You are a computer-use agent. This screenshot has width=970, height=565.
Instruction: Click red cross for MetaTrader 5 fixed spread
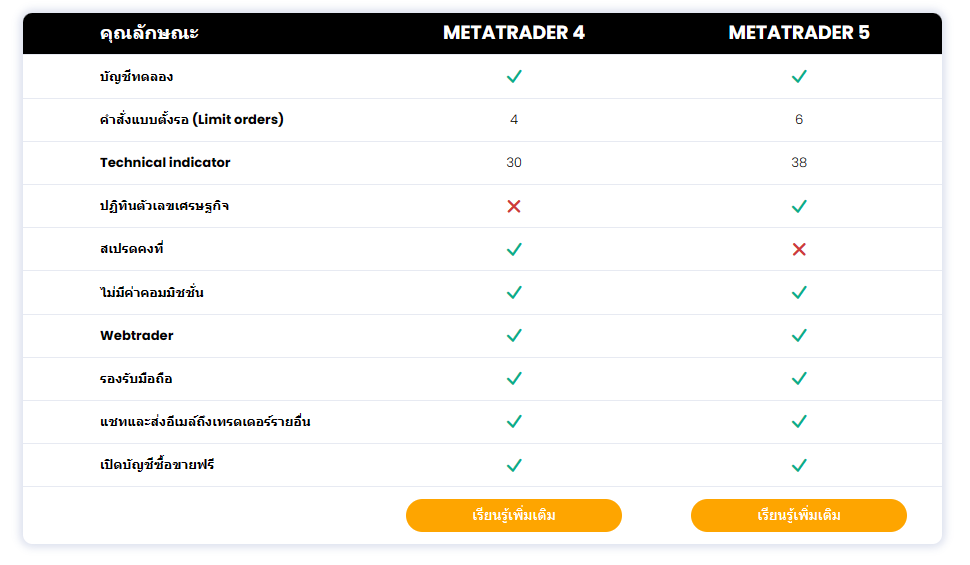tap(799, 249)
